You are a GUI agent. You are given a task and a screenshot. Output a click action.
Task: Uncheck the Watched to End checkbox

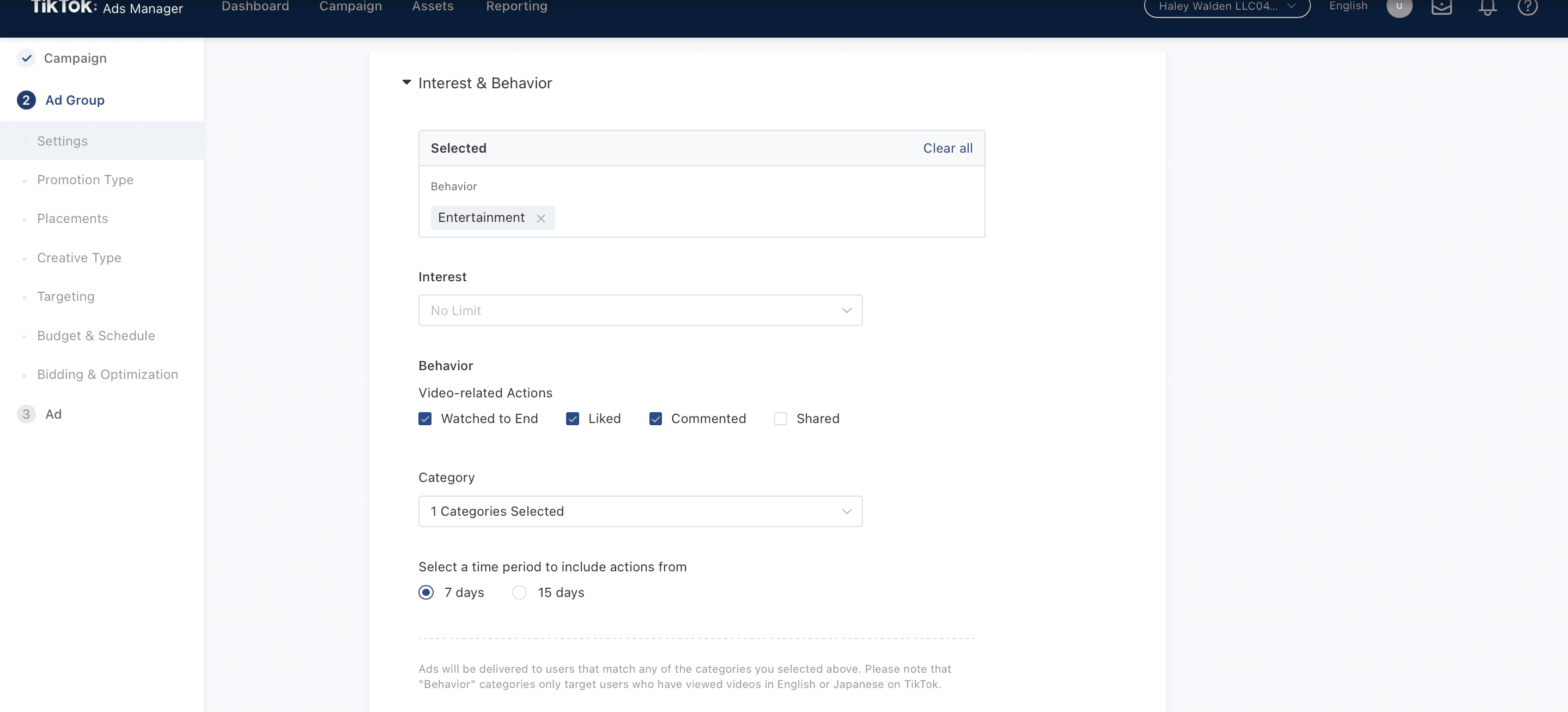pyautogui.click(x=425, y=419)
